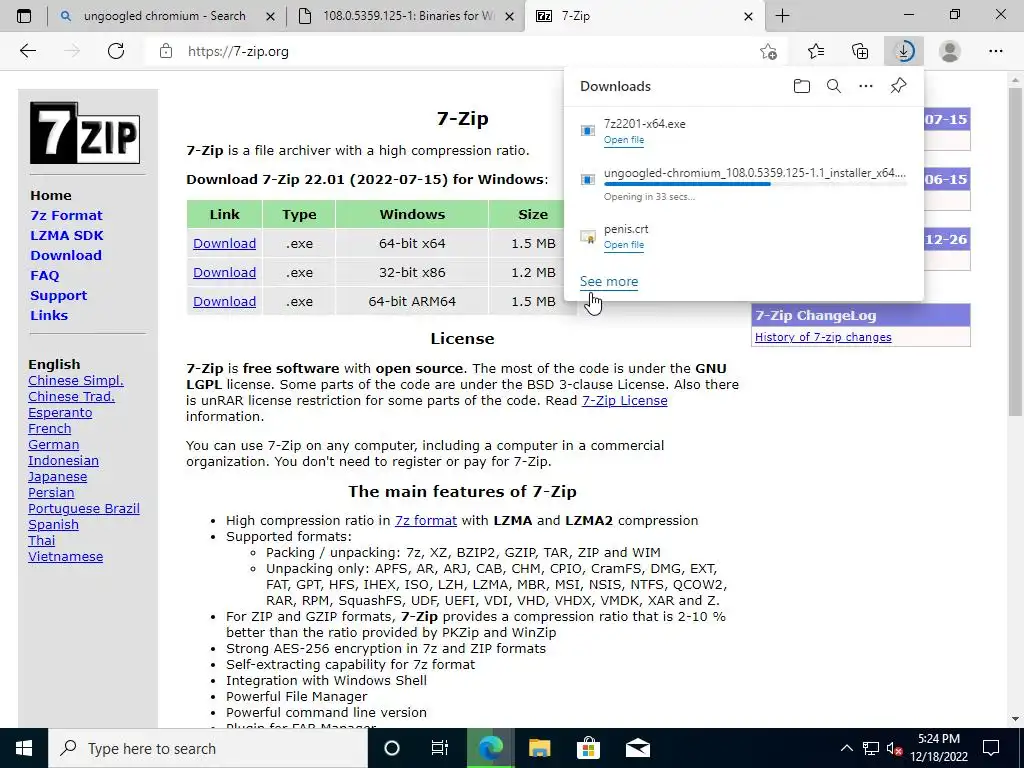Screen dimensions: 1024x768
Task: Switch to ungoogled chromium Search tab
Action: pyautogui.click(x=164, y=16)
